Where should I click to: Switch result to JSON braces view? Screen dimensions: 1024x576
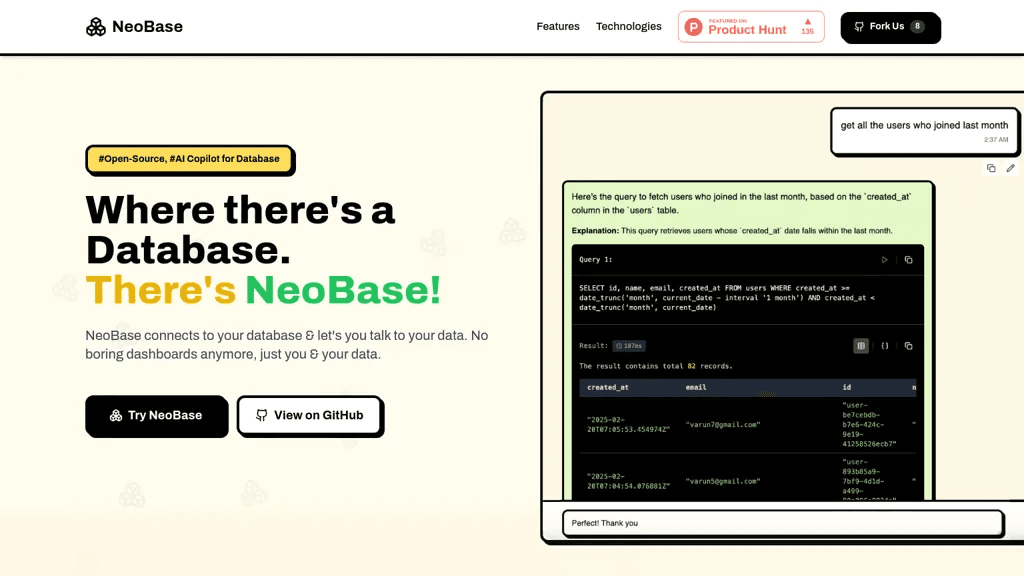click(x=885, y=345)
